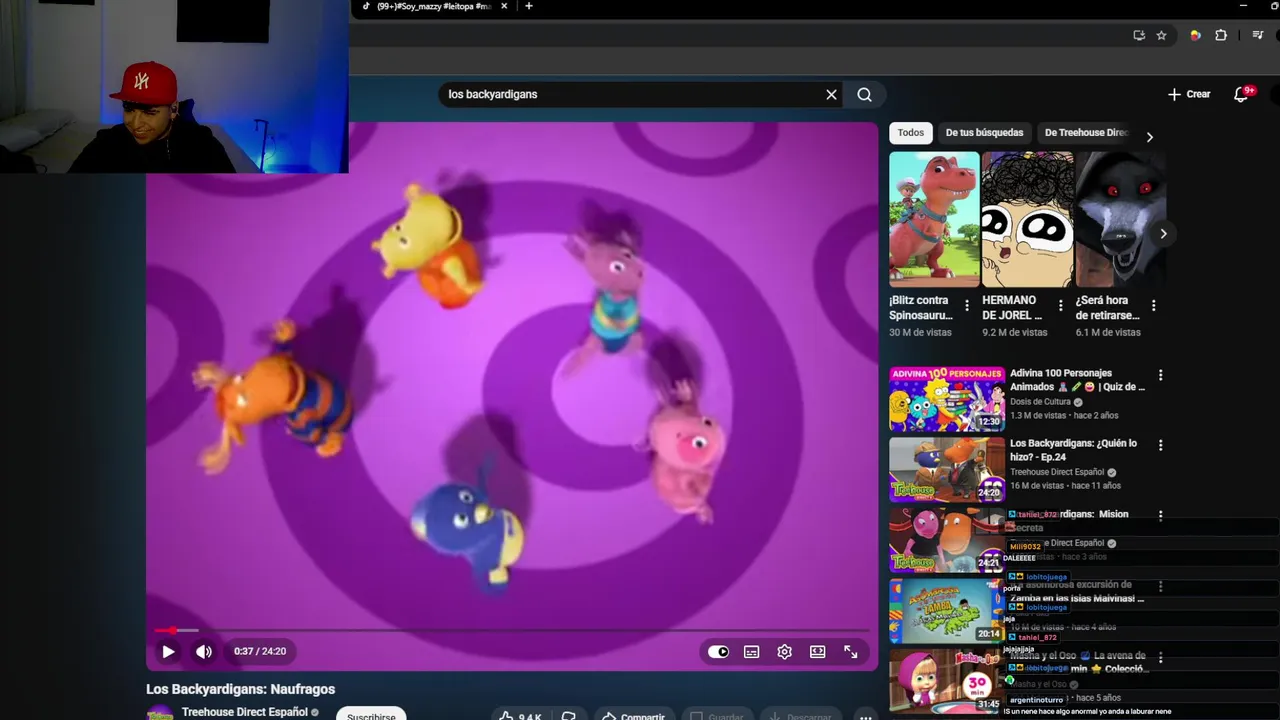Screen dimensions: 1280x720
Task: Switch to theater mode view
Action: click(x=818, y=652)
